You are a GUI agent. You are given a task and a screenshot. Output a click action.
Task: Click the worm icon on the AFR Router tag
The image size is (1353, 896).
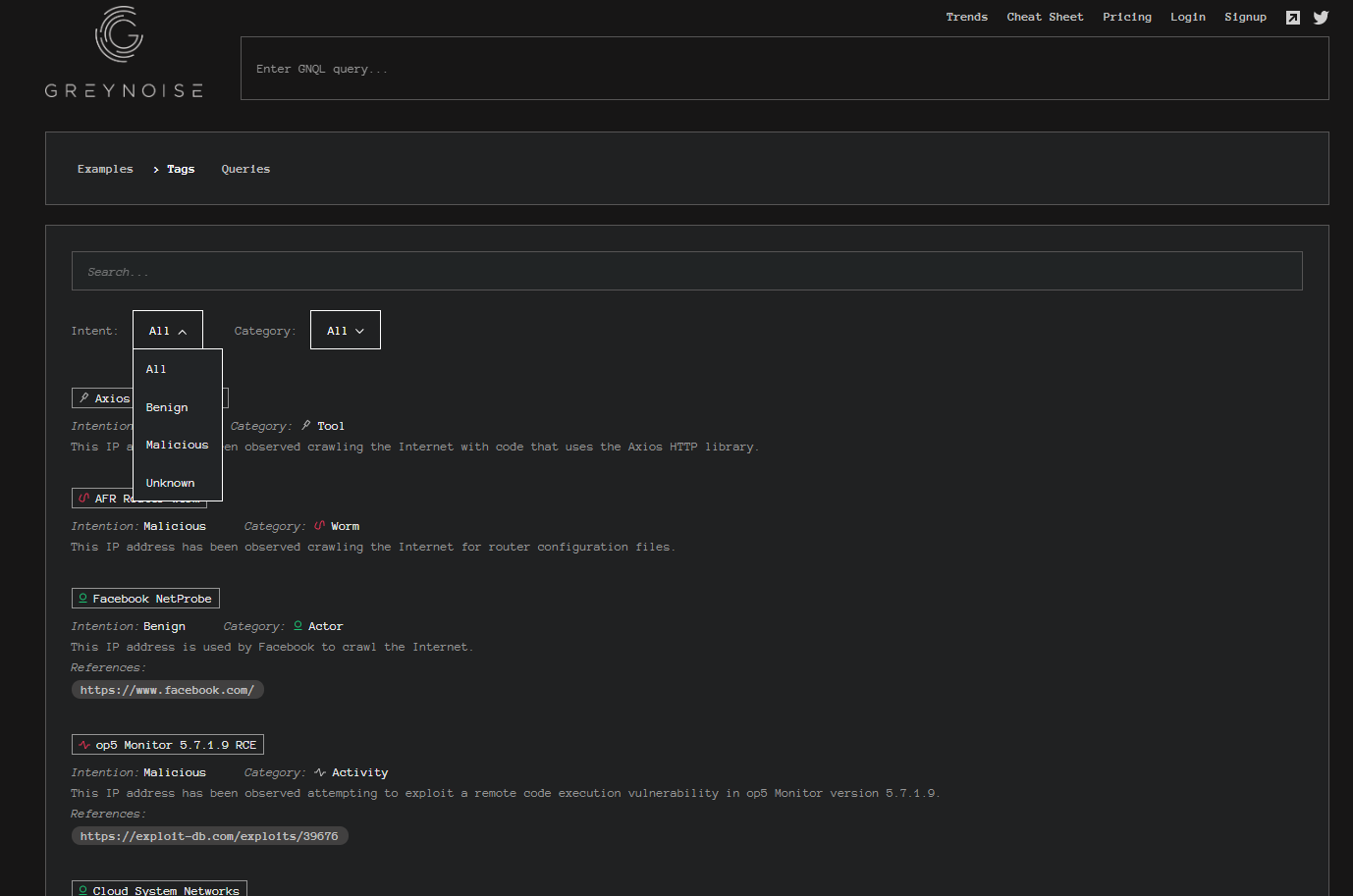[86, 498]
